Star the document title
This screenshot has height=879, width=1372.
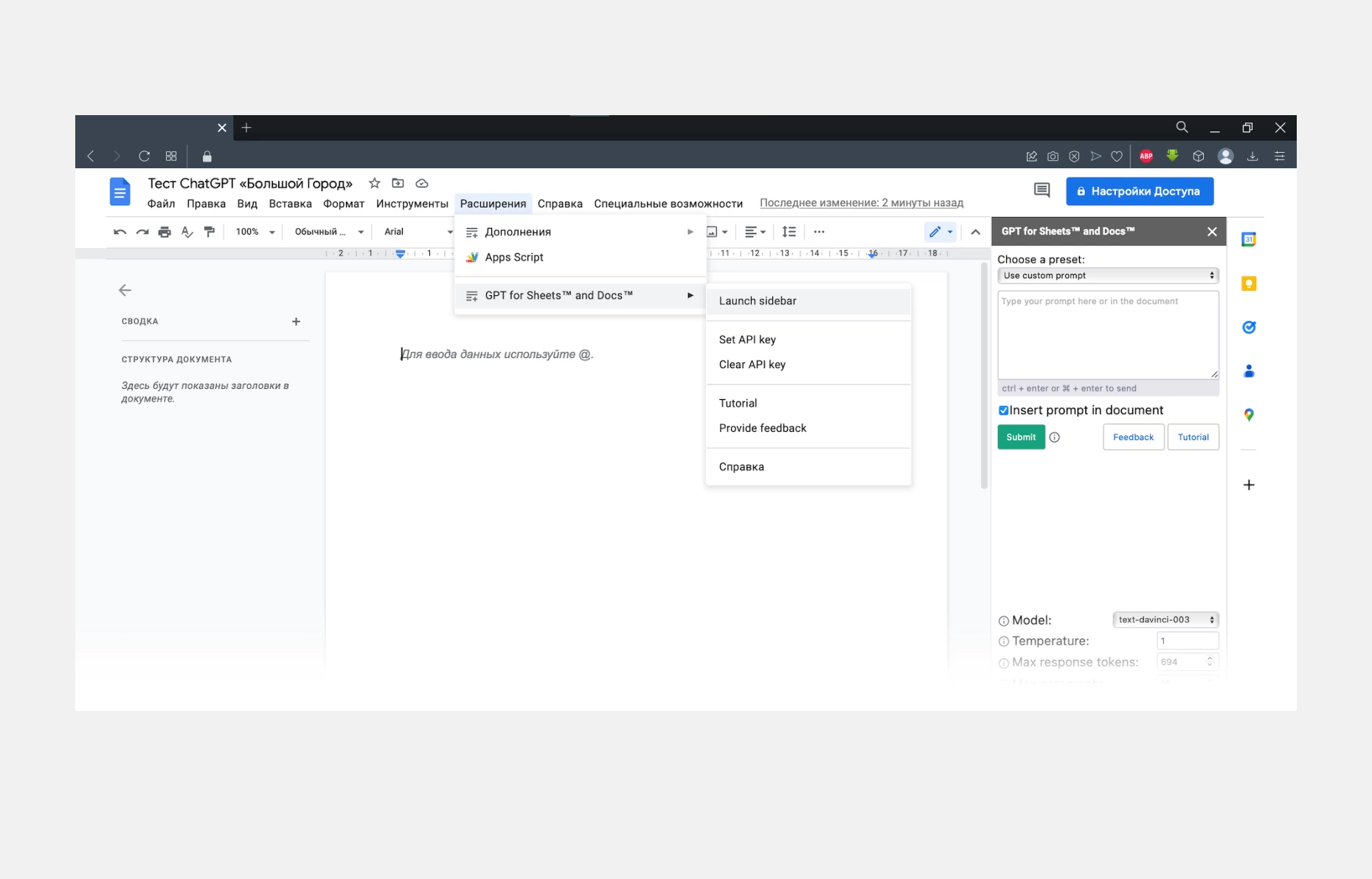tap(375, 183)
